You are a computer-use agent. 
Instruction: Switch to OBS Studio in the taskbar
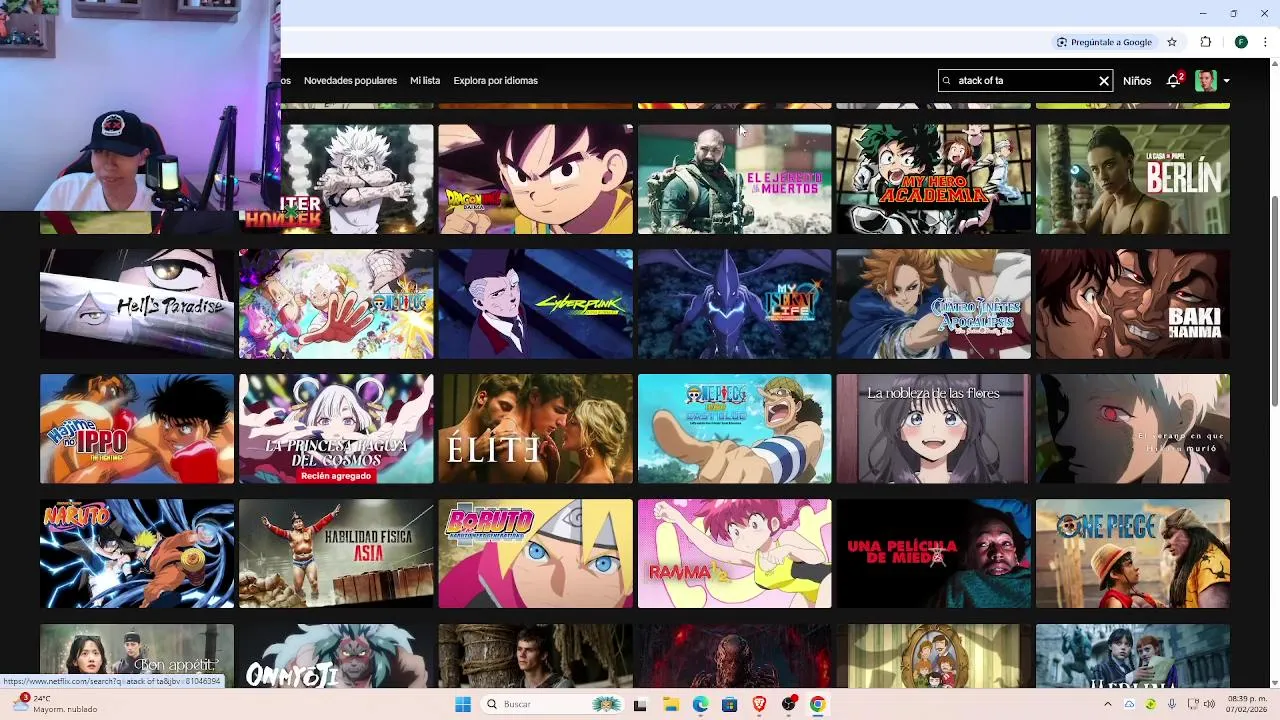tap(788, 704)
